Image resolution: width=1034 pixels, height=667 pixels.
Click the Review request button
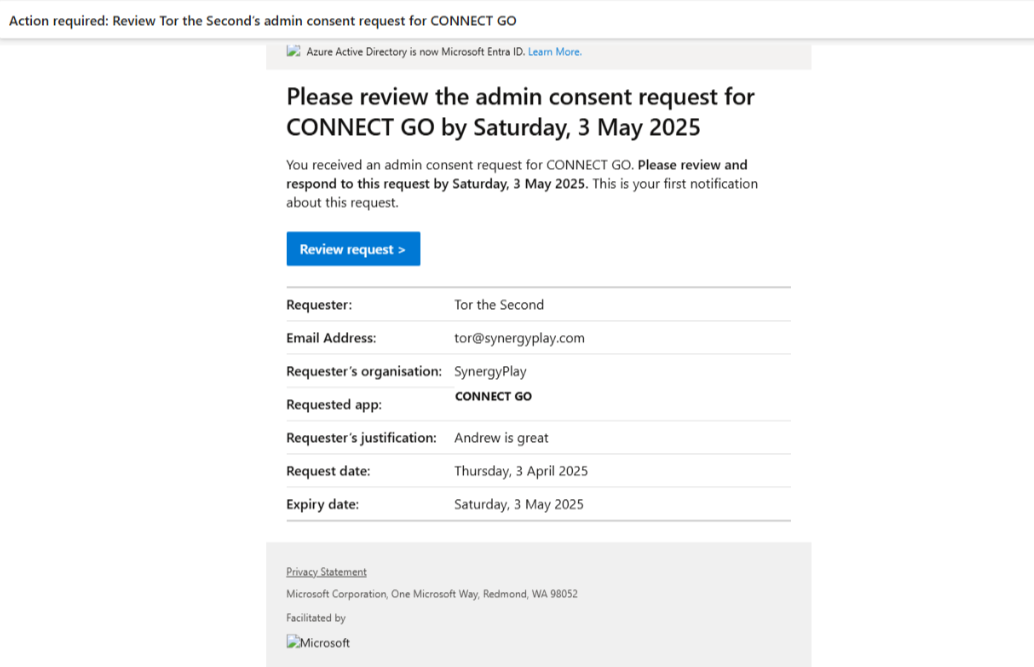tap(353, 249)
